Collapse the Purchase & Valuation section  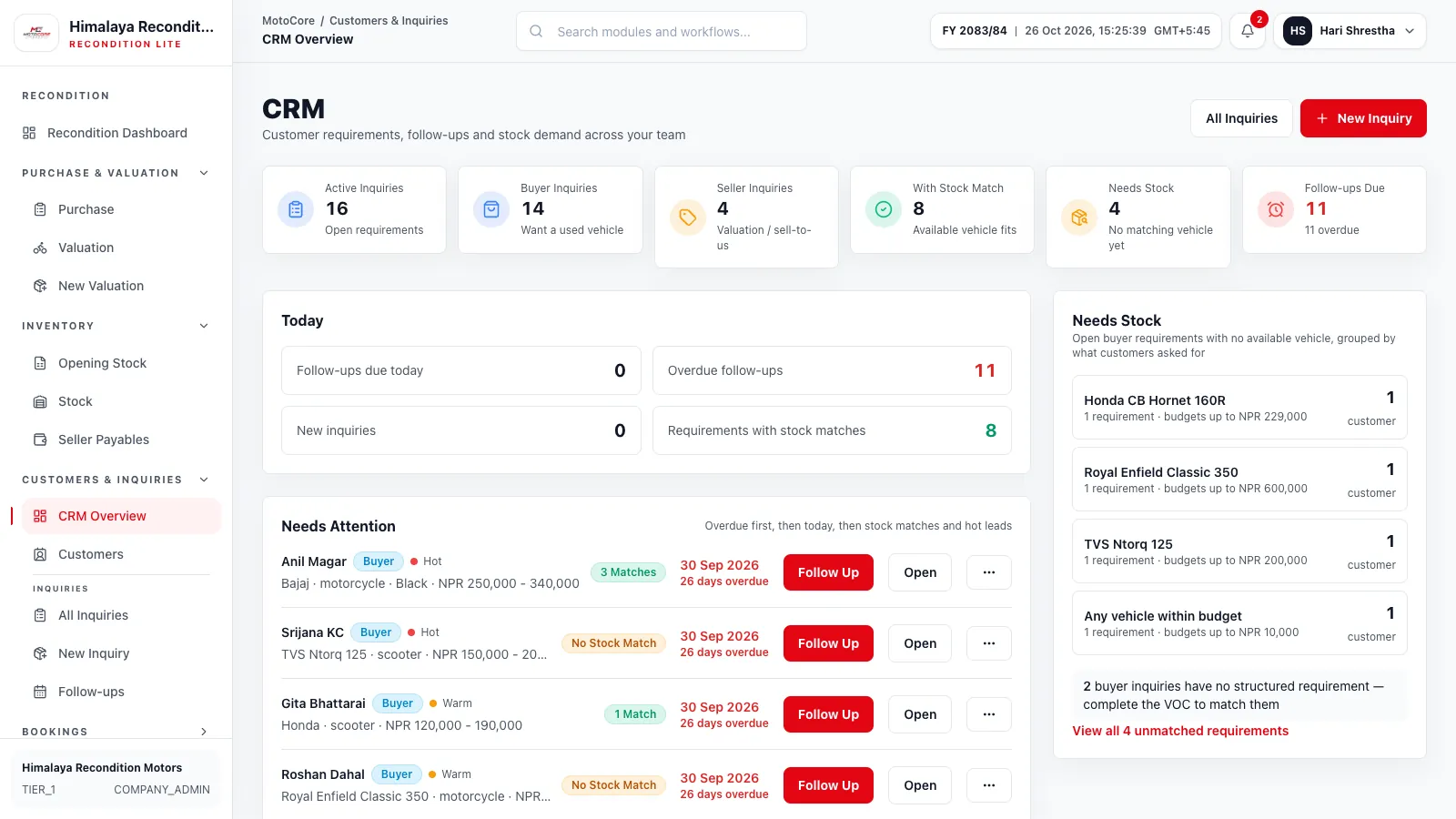204,173
